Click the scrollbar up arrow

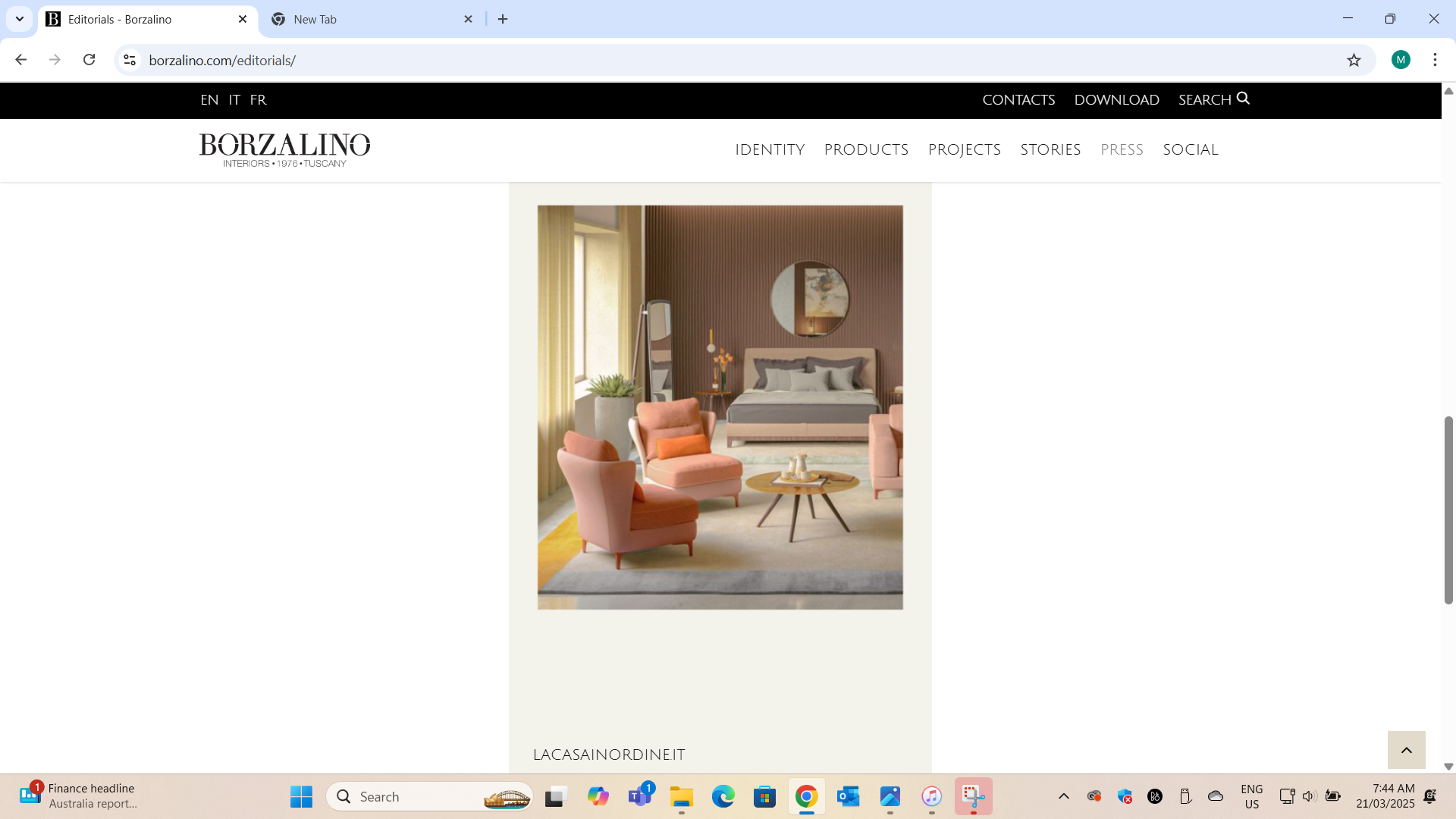pos(1448,91)
